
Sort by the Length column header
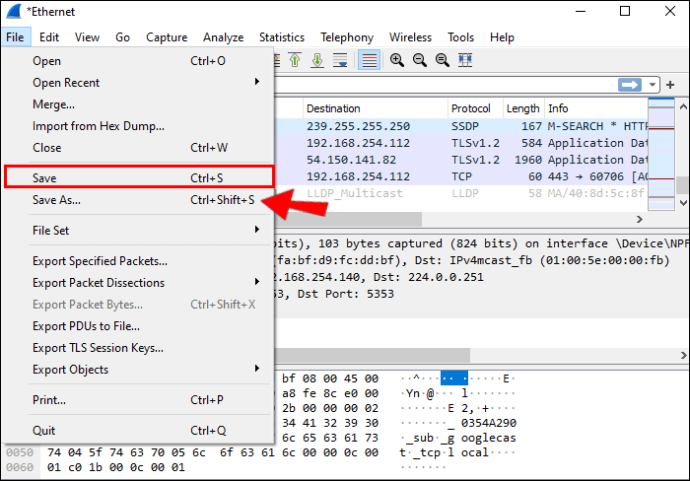click(x=524, y=108)
